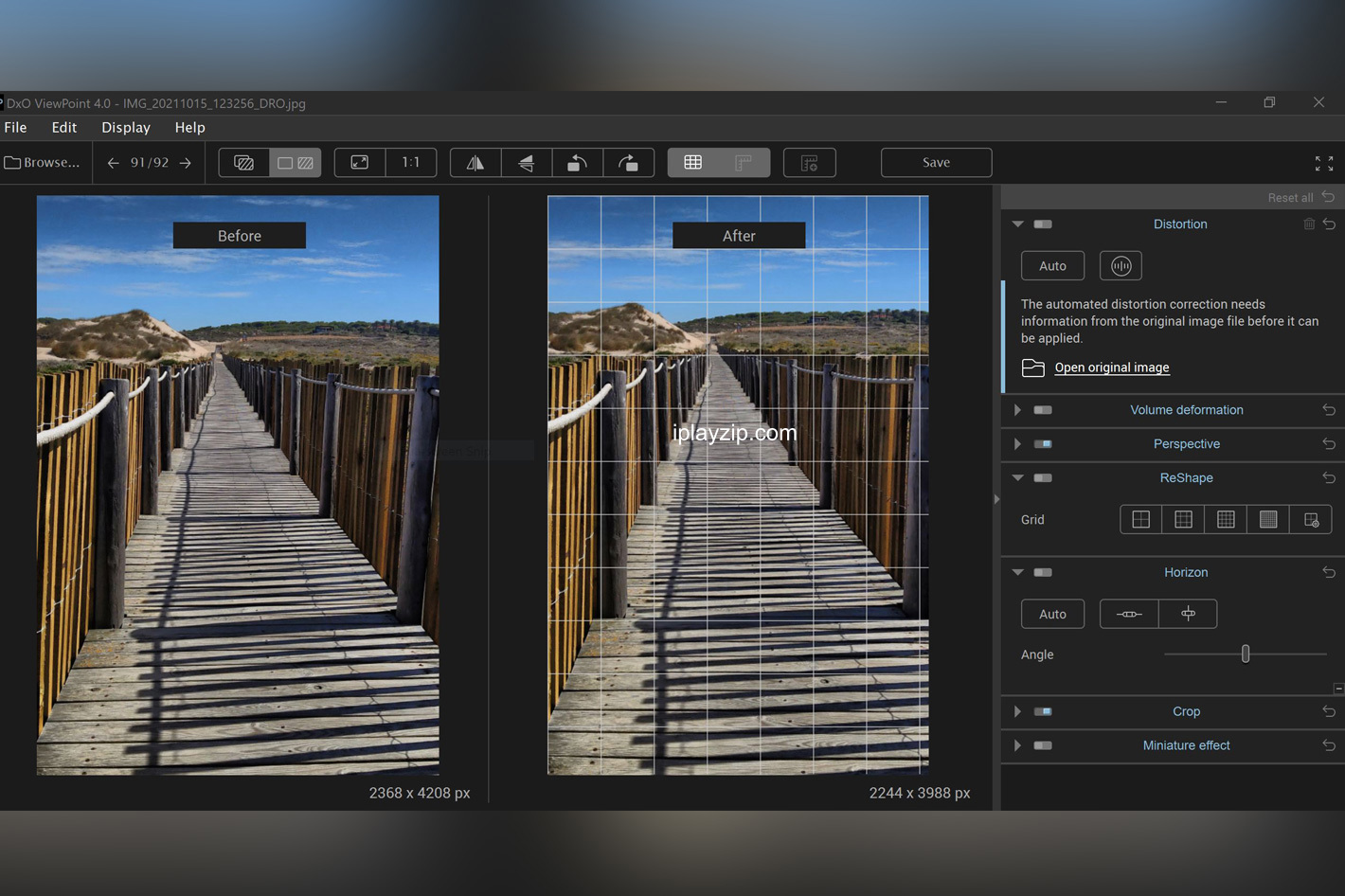
Task: Click the Save button
Action: click(x=936, y=163)
